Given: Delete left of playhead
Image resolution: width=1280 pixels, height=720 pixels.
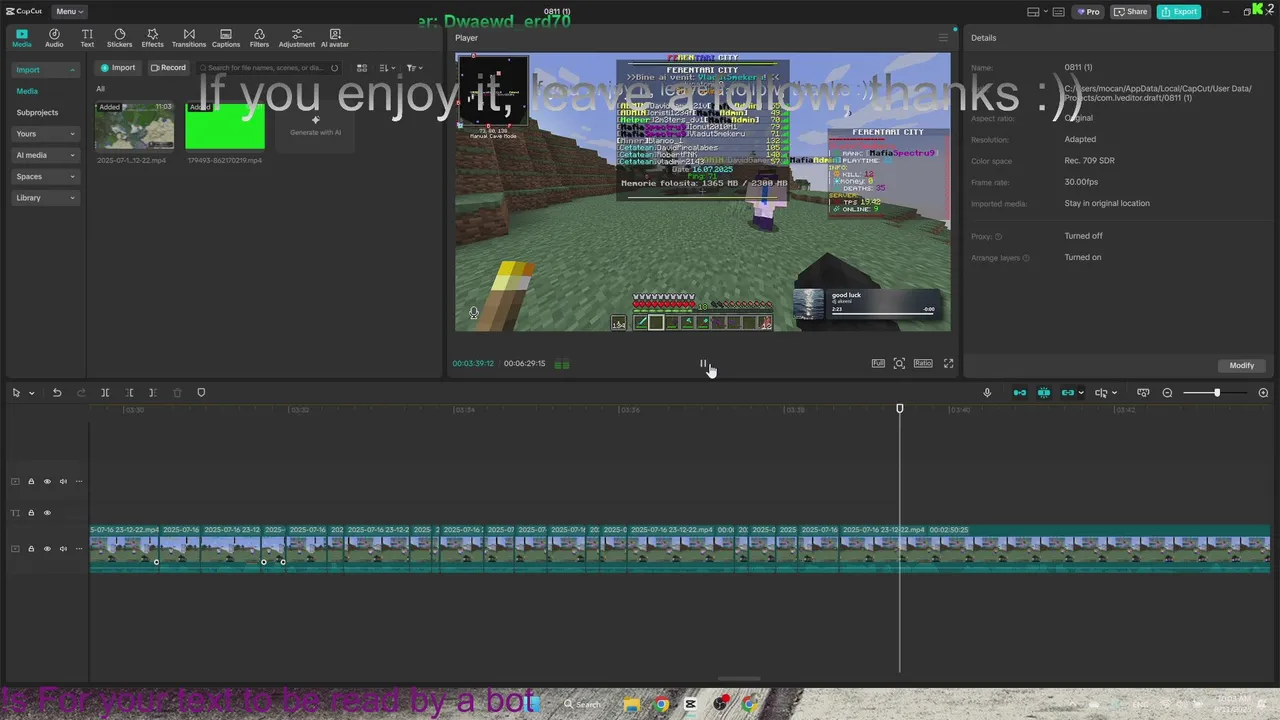Looking at the screenshot, I should 129,393.
